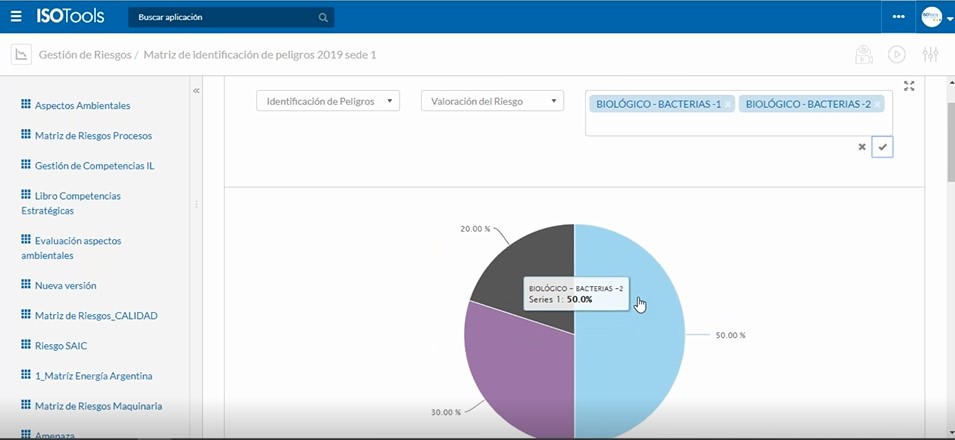This screenshot has width=955, height=440.
Task: Open Aspectos Ambientales in the sidebar
Action: [82, 105]
